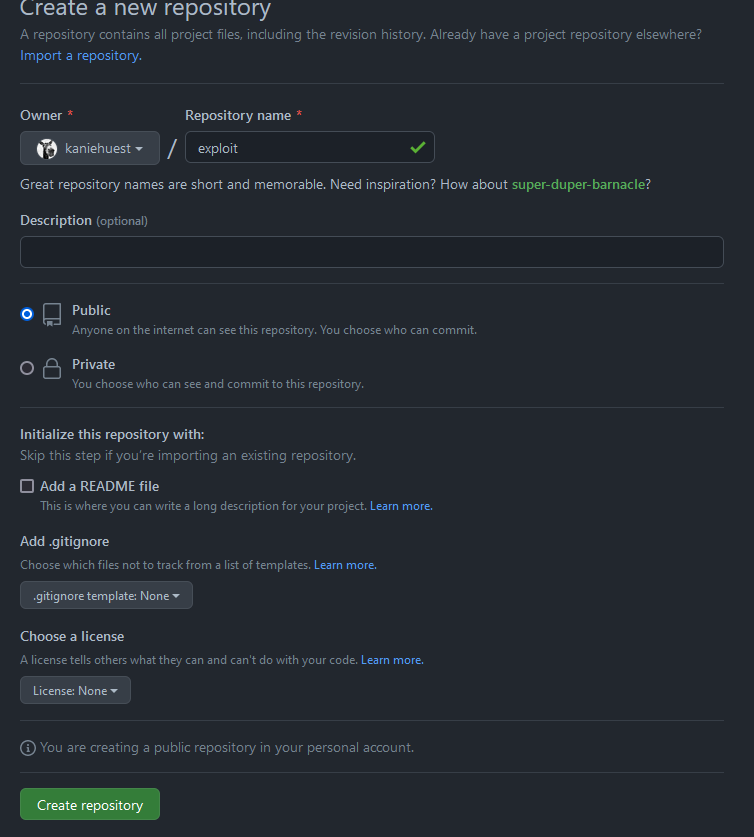Select the Private radio button
754x837 pixels.
point(27,368)
